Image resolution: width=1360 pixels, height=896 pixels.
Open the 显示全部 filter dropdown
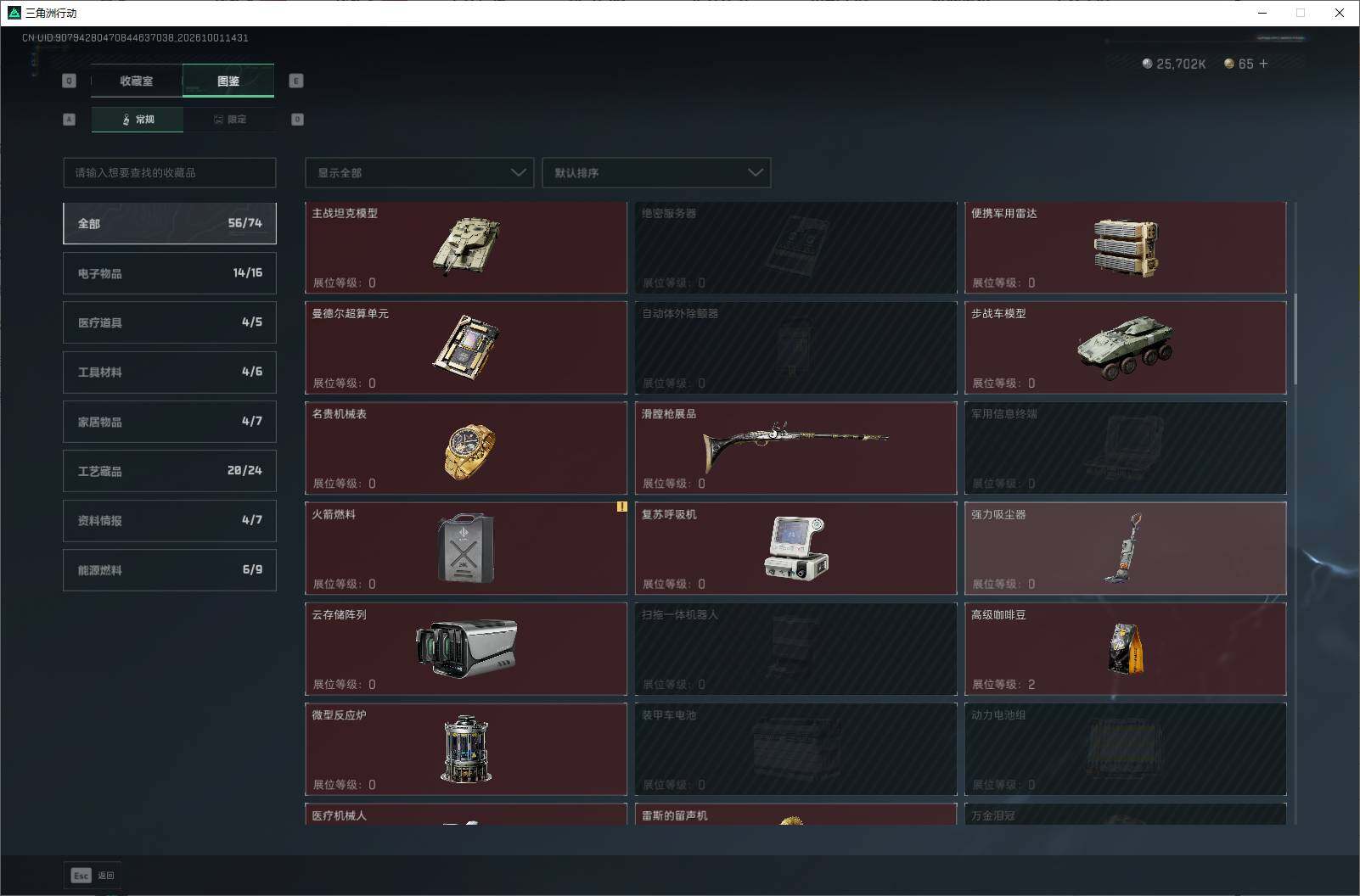pos(419,172)
